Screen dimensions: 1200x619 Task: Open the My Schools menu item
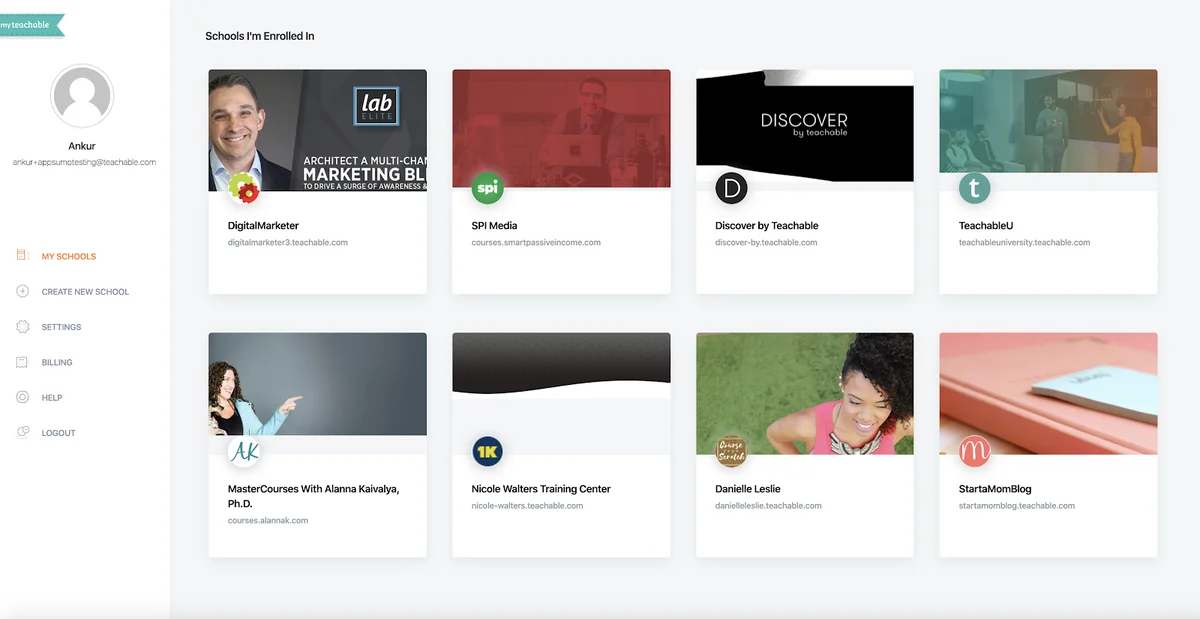pyautogui.click(x=69, y=256)
